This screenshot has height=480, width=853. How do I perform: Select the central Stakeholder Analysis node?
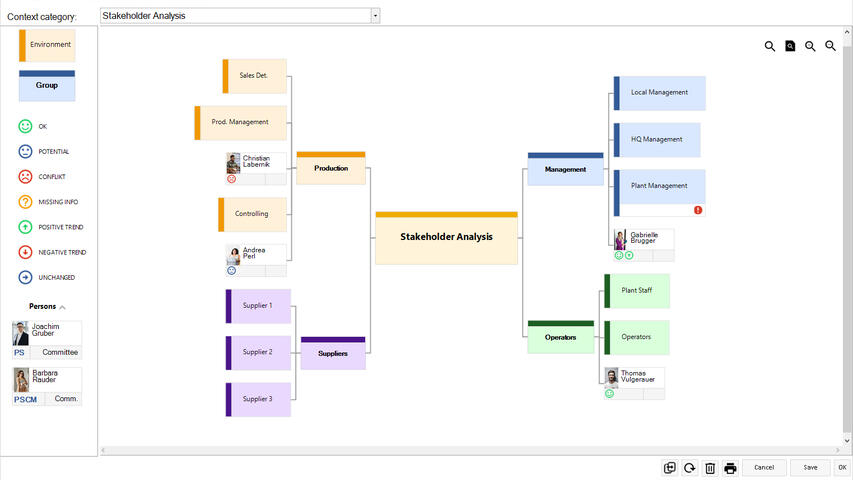446,237
